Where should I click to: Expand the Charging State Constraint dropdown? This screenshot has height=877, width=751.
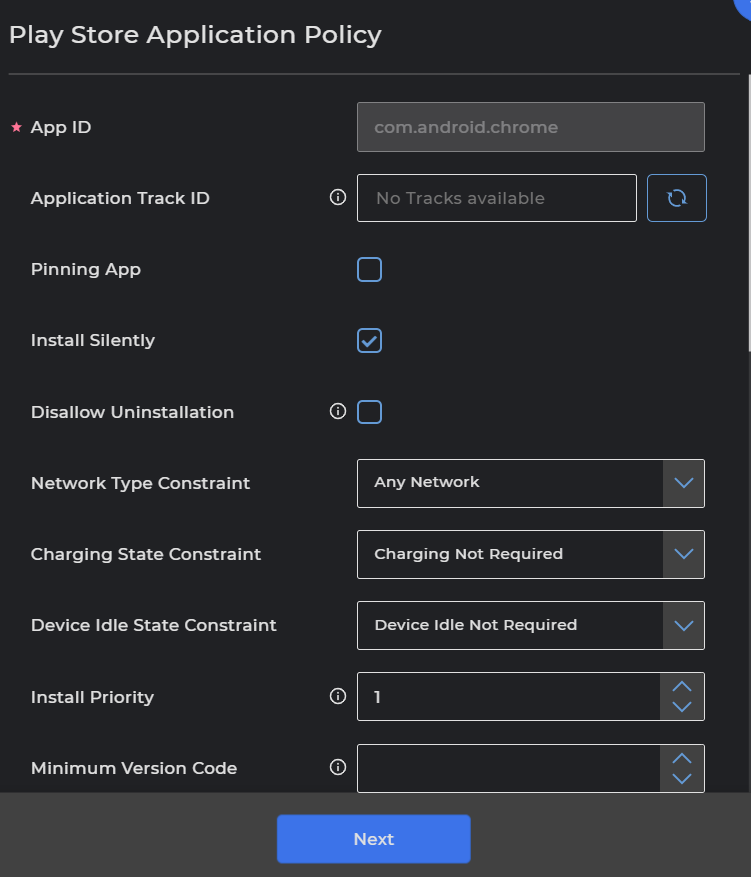(530, 554)
